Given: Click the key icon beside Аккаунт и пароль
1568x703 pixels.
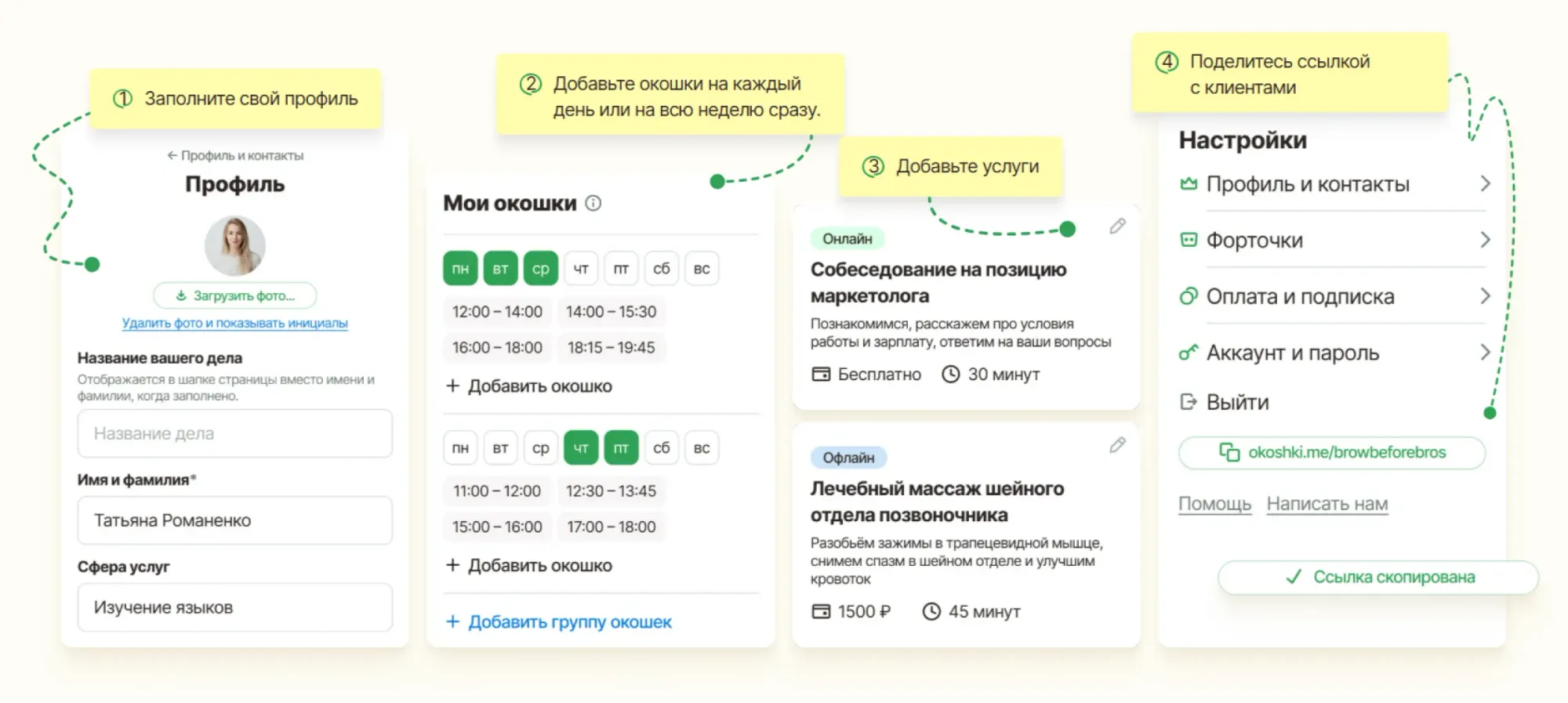Looking at the screenshot, I should click(x=1189, y=353).
